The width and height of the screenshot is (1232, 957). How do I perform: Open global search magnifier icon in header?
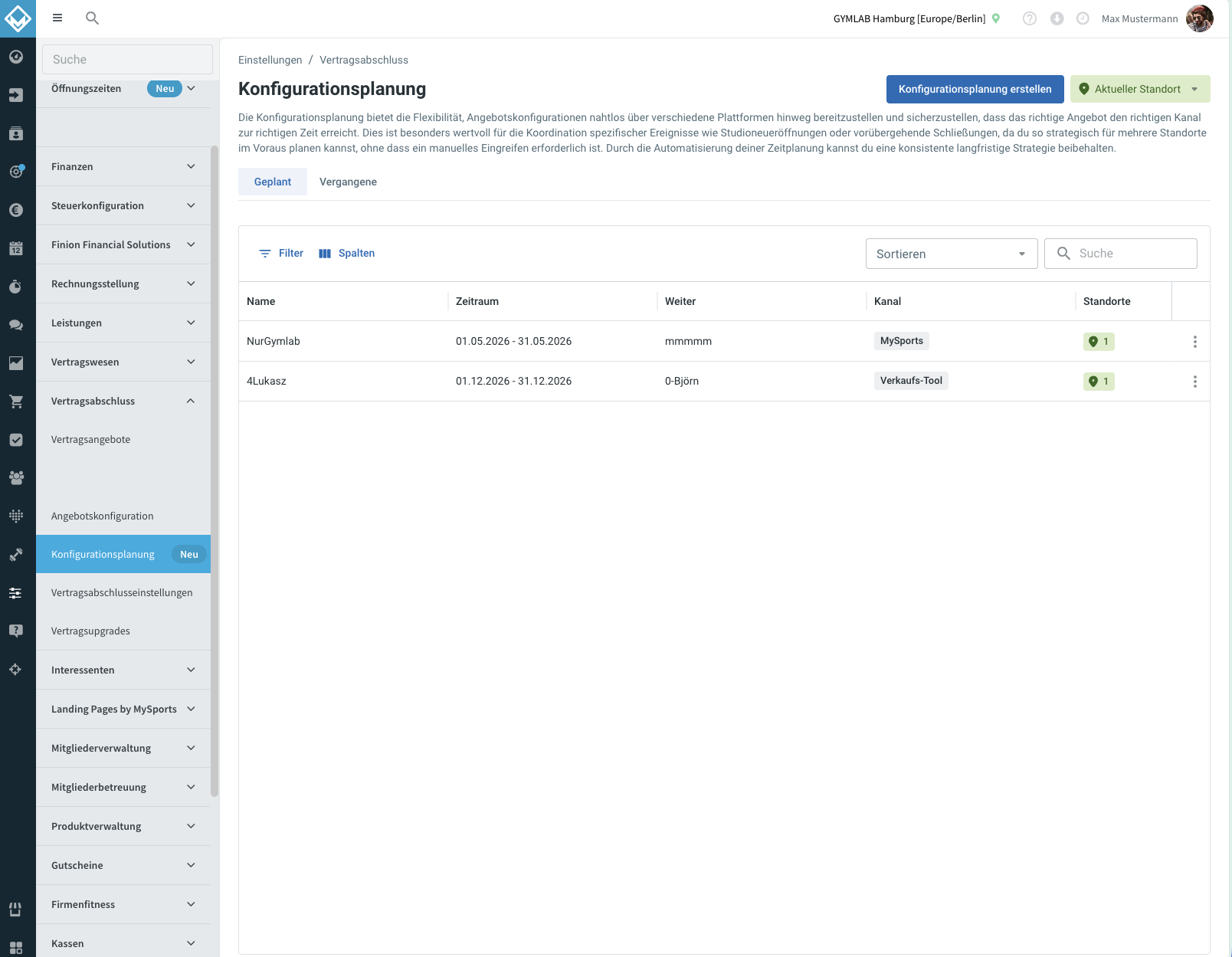92,18
